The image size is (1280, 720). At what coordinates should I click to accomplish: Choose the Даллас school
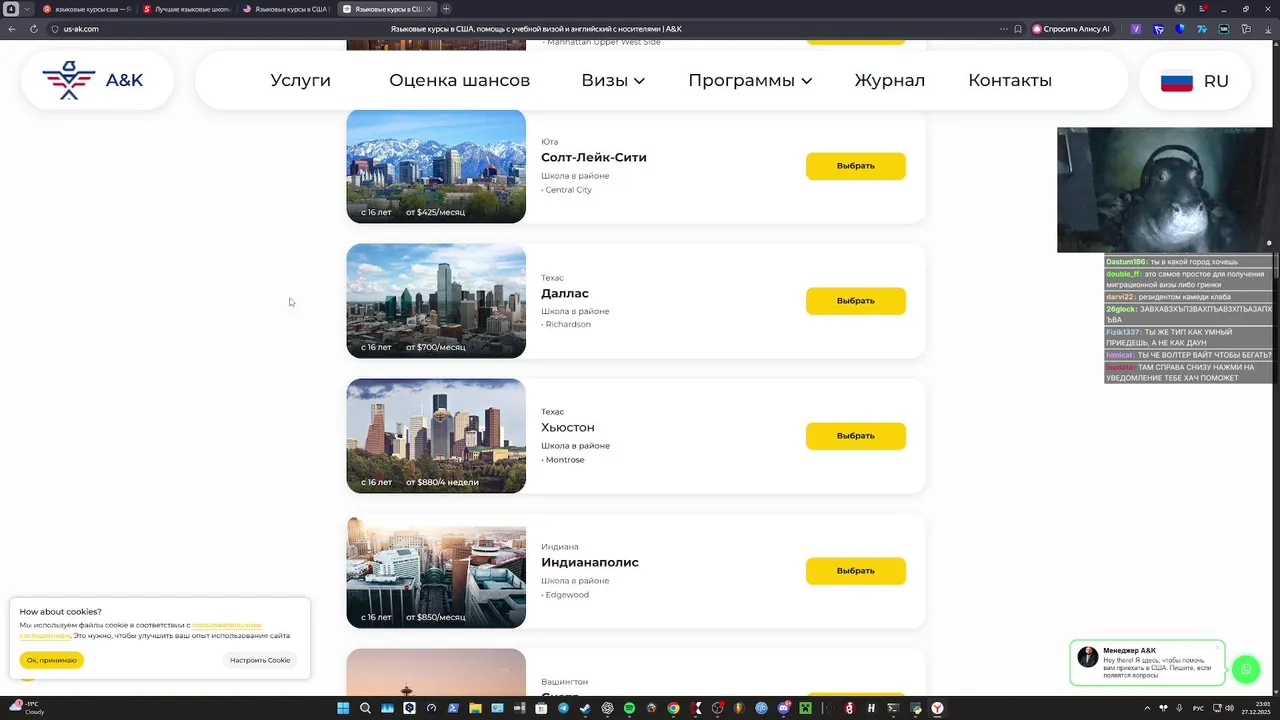[856, 301]
